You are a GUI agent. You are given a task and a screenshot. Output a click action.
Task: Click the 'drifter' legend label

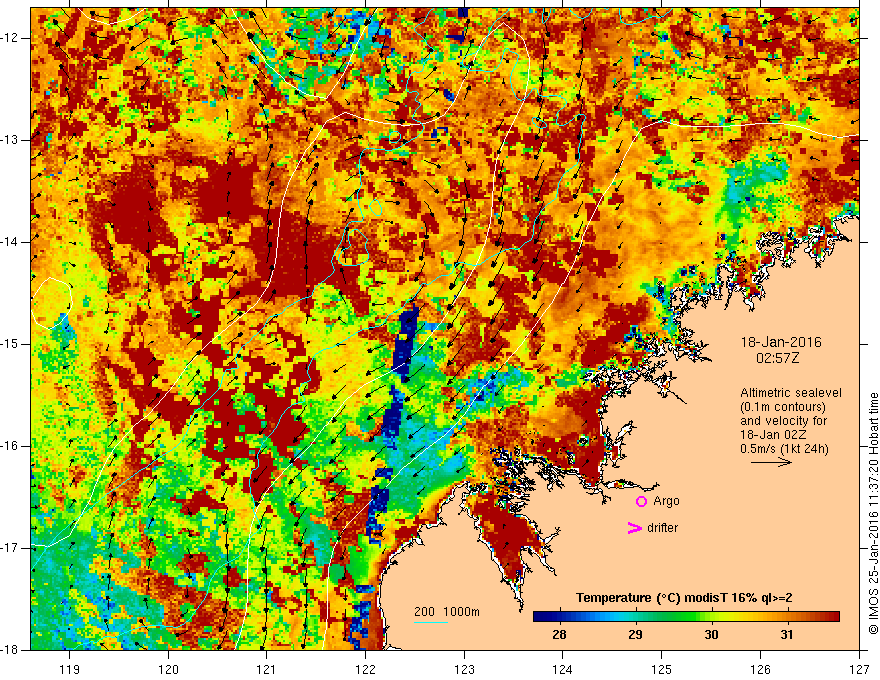[x=662, y=528]
